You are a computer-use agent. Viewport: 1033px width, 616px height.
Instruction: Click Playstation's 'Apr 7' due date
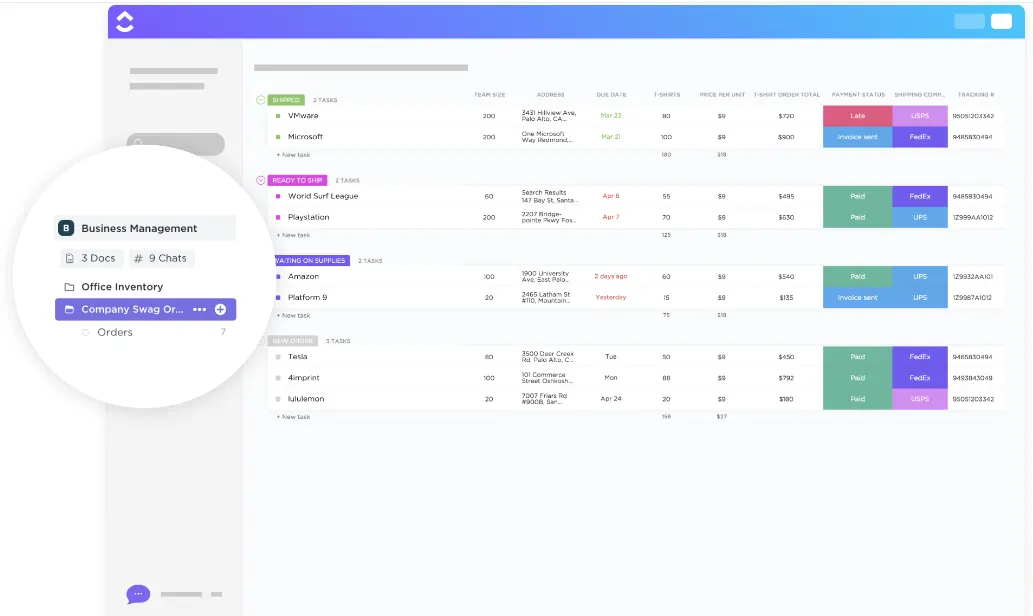(x=611, y=217)
